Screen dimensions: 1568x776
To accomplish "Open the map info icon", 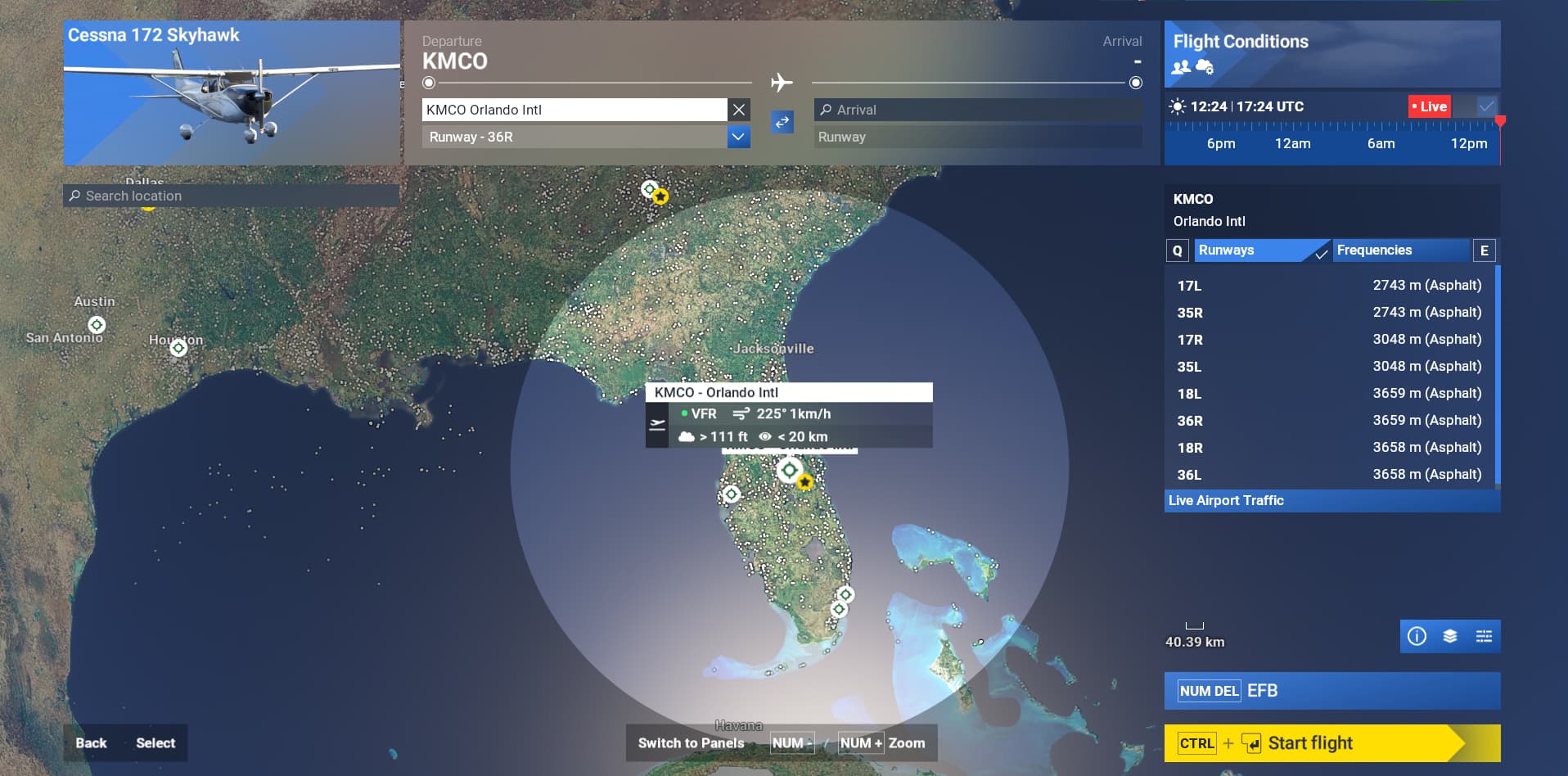I will 1417,636.
